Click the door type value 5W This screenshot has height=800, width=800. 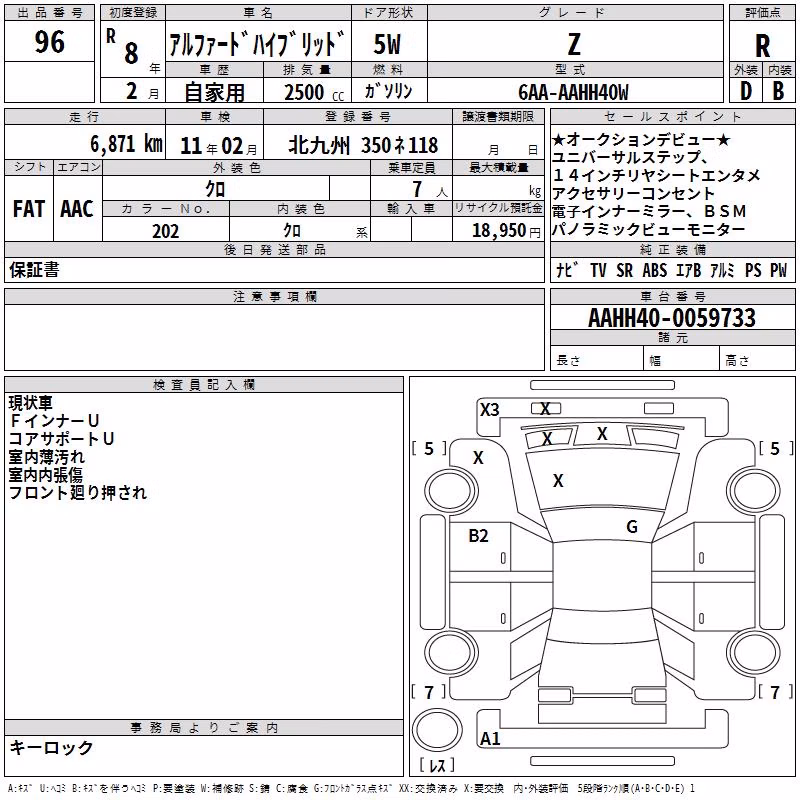(x=388, y=44)
